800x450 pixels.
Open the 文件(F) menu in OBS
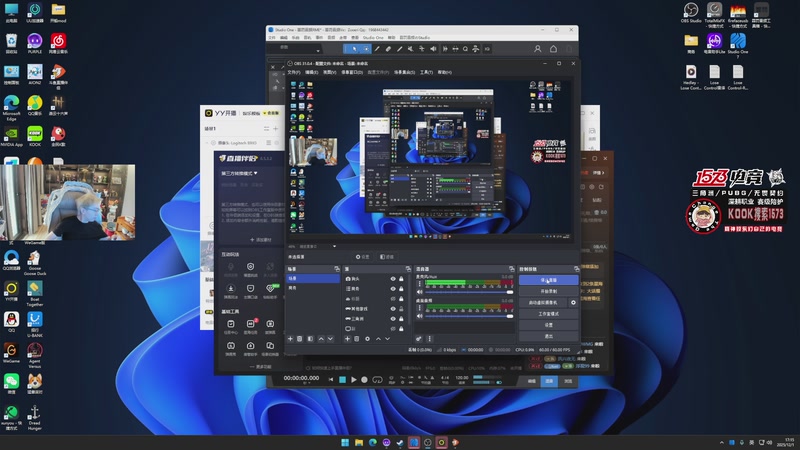pyautogui.click(x=293, y=72)
